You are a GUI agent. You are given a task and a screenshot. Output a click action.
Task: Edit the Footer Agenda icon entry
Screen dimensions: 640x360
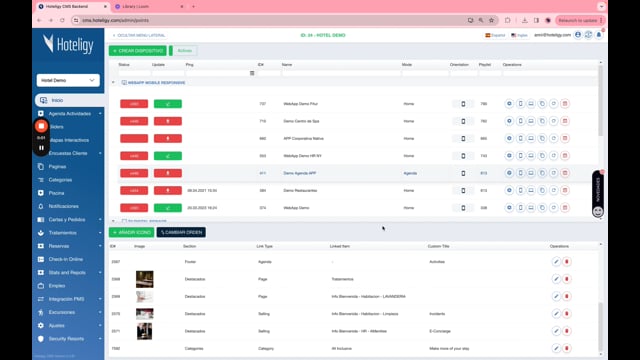[556, 262]
